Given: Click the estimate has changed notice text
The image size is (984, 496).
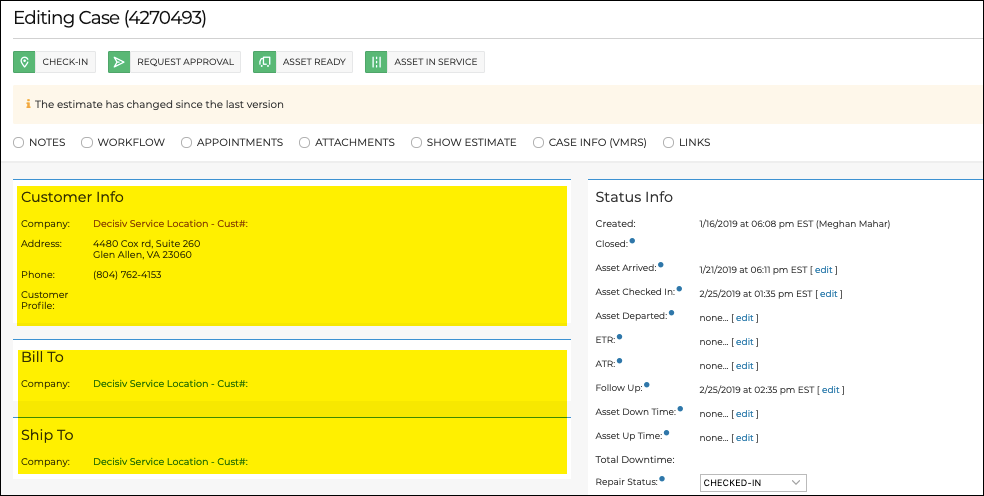Looking at the screenshot, I should tap(159, 104).
